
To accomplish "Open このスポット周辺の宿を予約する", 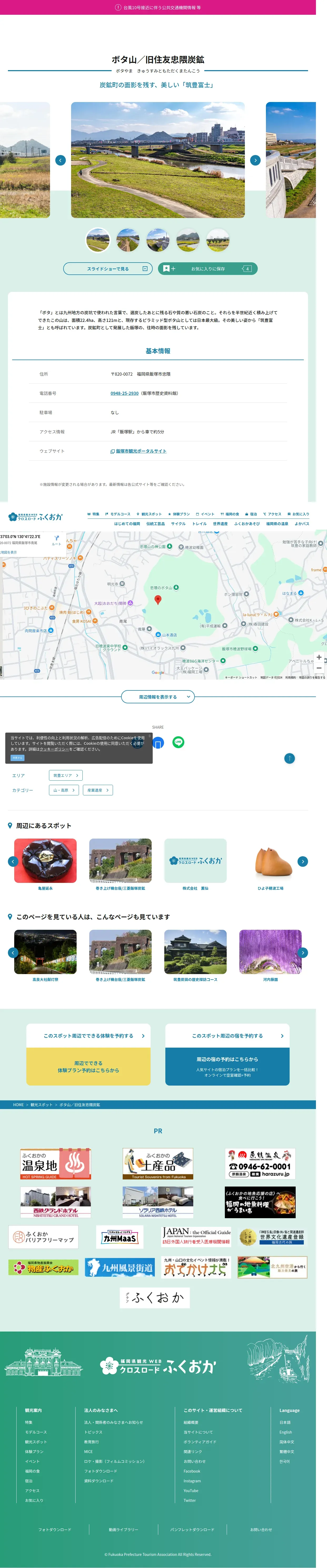I will pos(227,1036).
